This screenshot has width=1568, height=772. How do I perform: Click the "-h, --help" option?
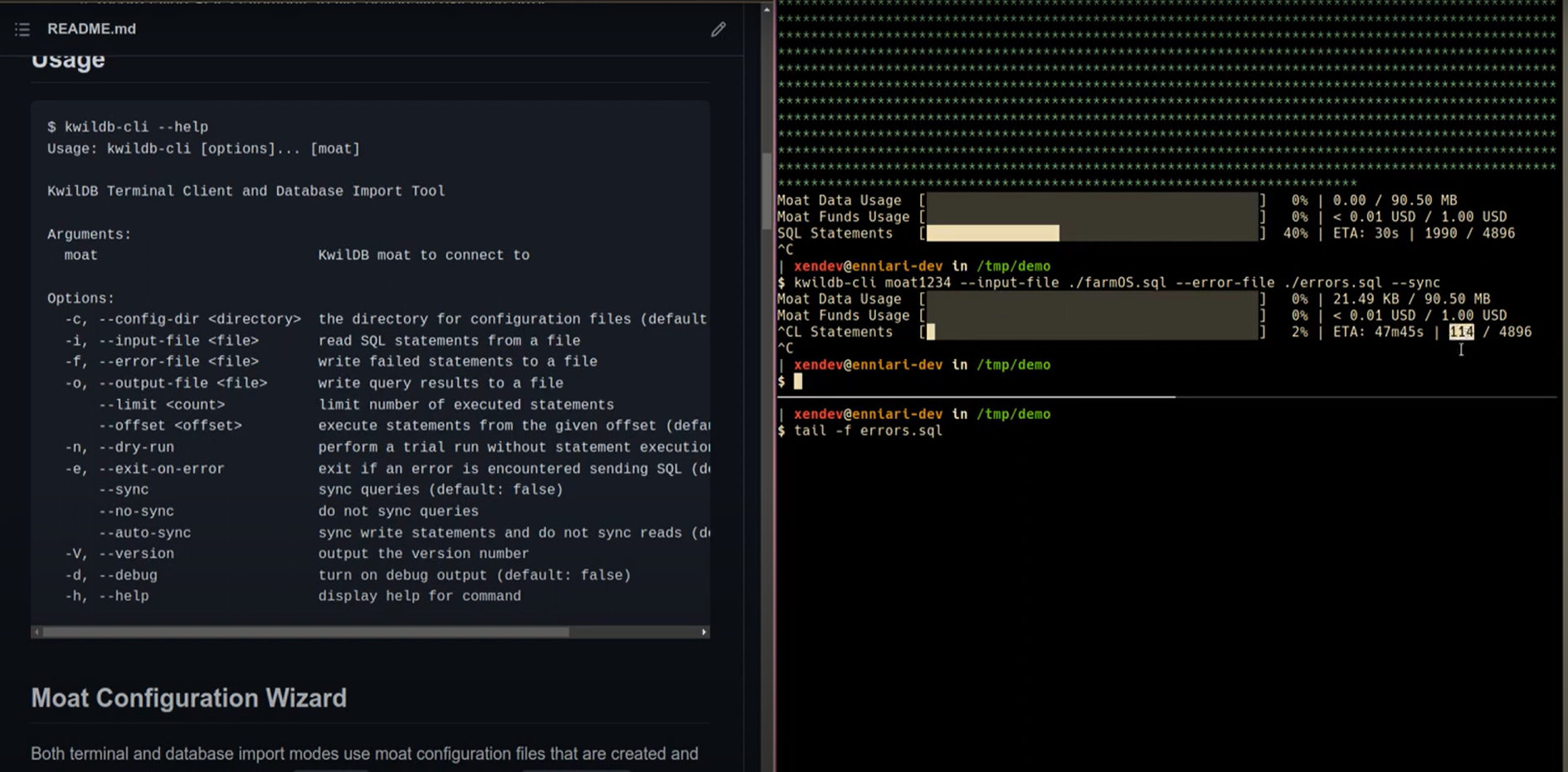(x=107, y=595)
